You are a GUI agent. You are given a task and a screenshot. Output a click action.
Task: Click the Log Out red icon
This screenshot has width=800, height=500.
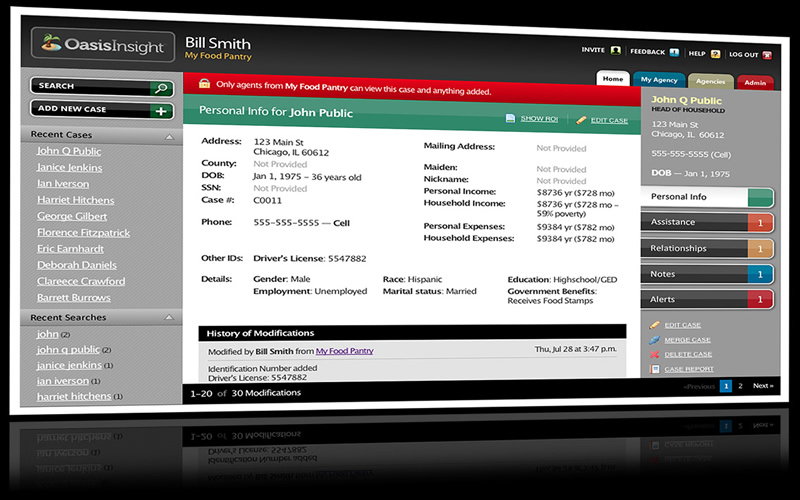click(x=767, y=55)
